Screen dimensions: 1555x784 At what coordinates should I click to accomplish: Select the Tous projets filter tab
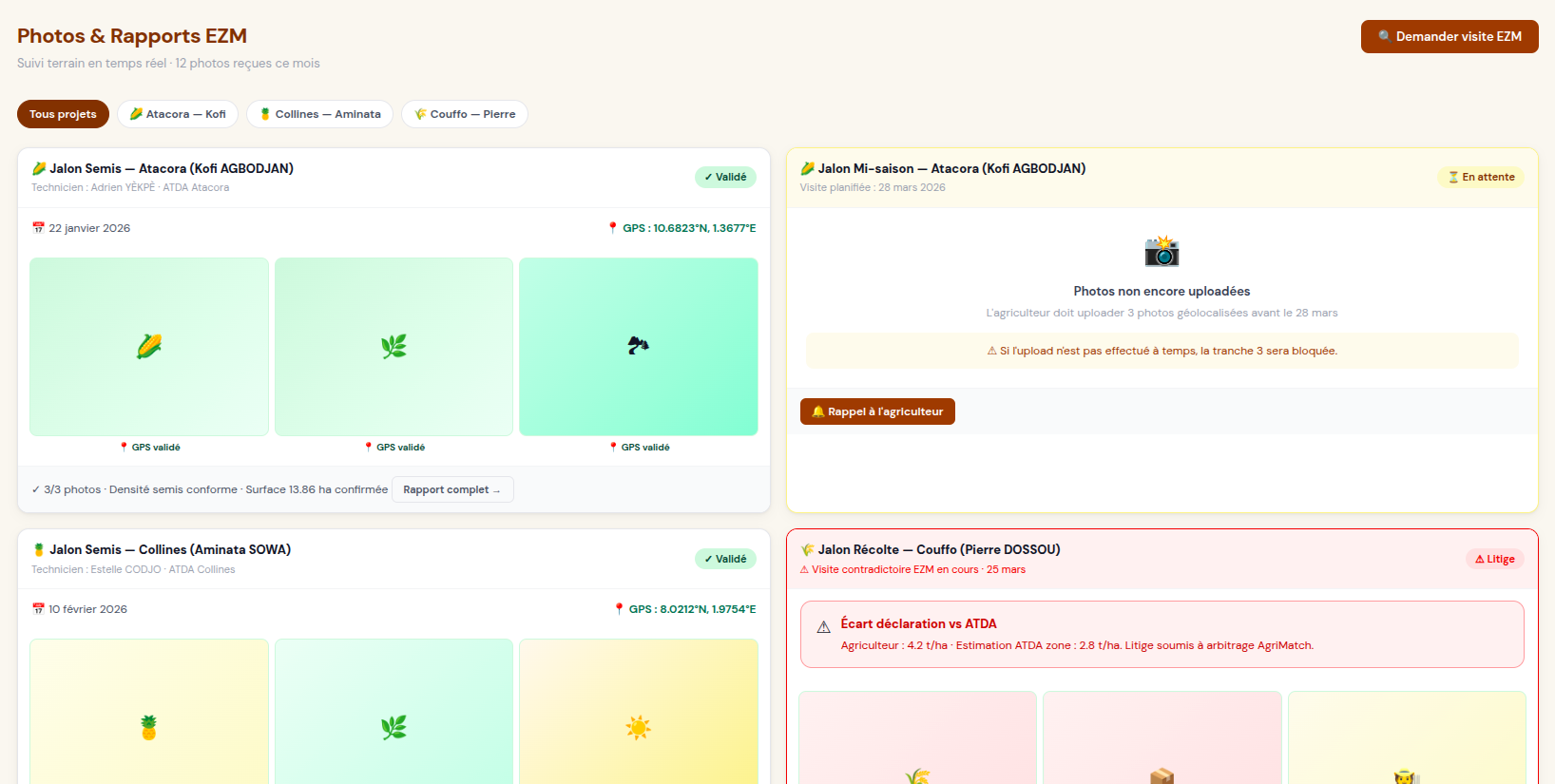tap(63, 114)
